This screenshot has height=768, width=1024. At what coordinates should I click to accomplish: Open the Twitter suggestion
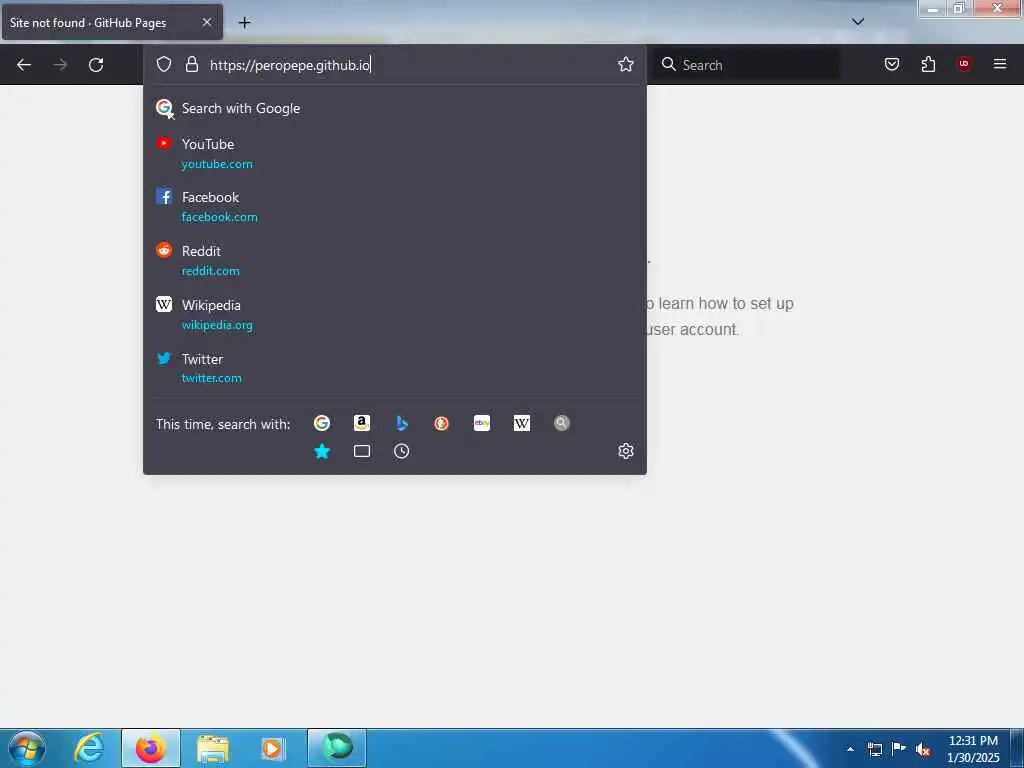[x=394, y=368]
